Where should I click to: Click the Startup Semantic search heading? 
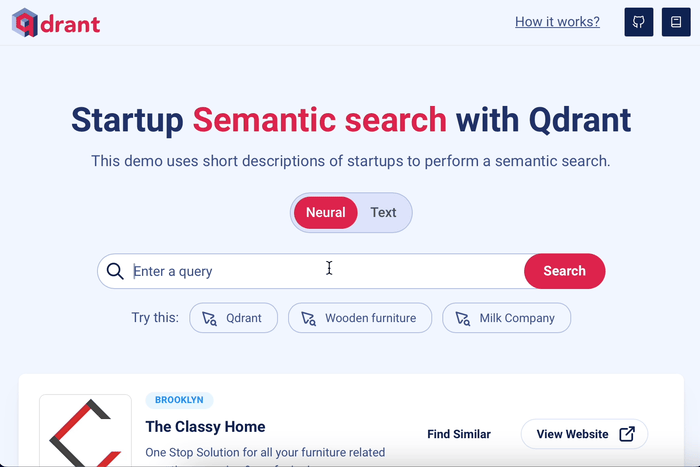[x=351, y=121]
